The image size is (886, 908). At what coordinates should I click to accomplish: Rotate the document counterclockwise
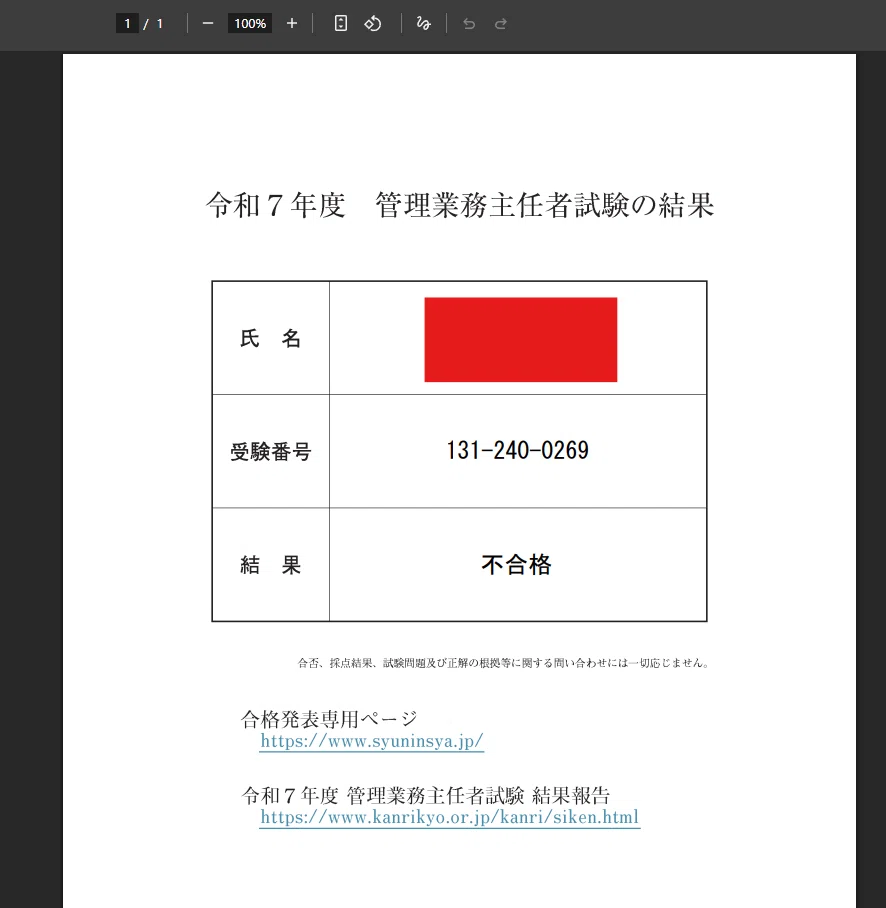(x=372, y=24)
